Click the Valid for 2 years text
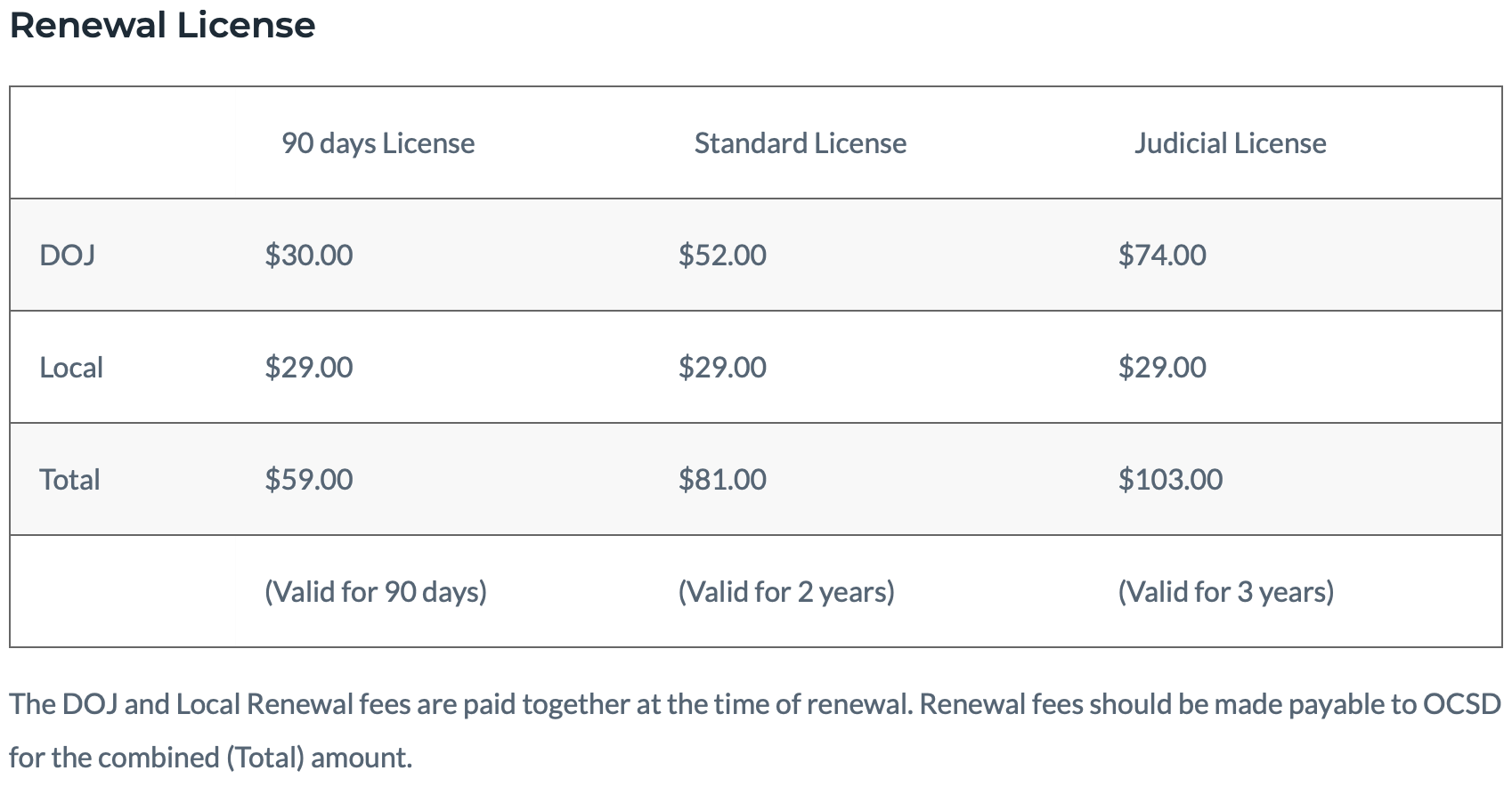This screenshot has width=1512, height=787. pyautogui.click(x=786, y=592)
